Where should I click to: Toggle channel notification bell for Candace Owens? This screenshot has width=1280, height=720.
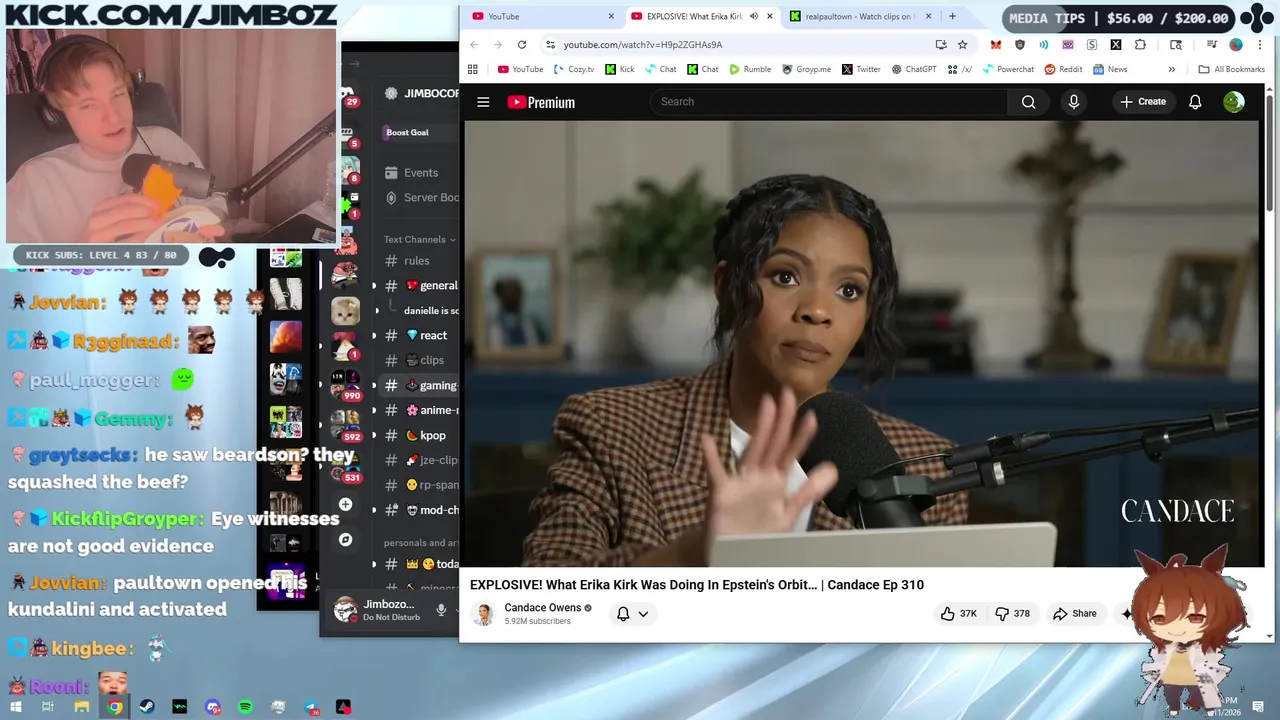(x=623, y=614)
